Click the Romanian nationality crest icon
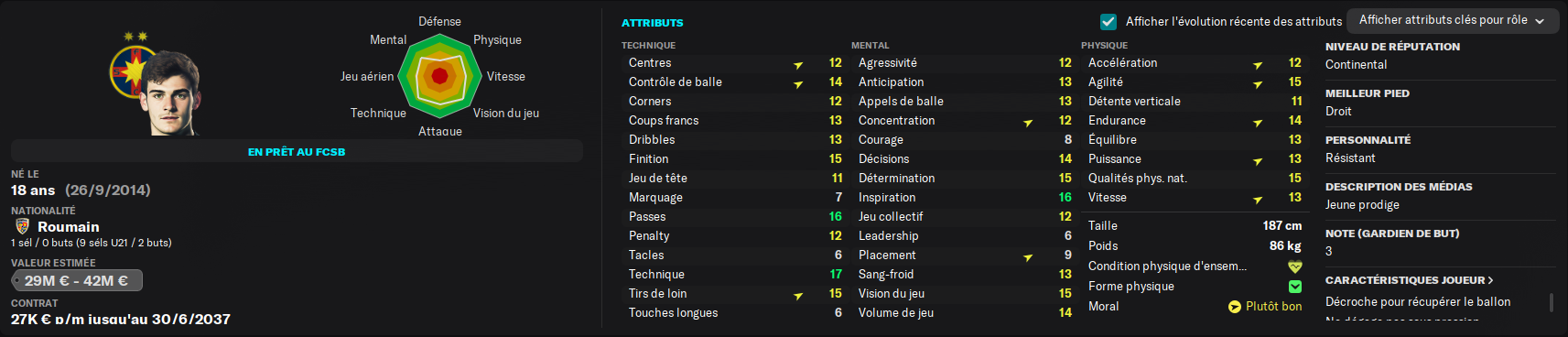 23,226
